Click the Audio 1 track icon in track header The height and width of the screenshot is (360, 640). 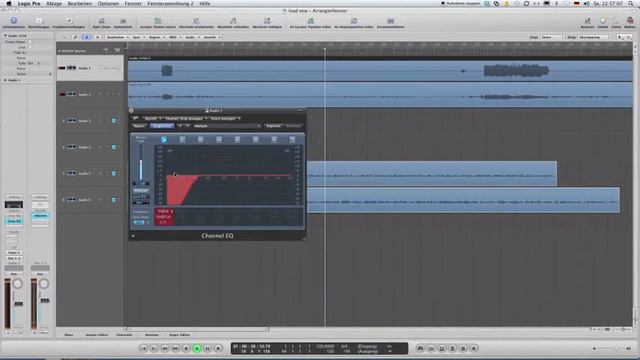pyautogui.click(x=71, y=68)
